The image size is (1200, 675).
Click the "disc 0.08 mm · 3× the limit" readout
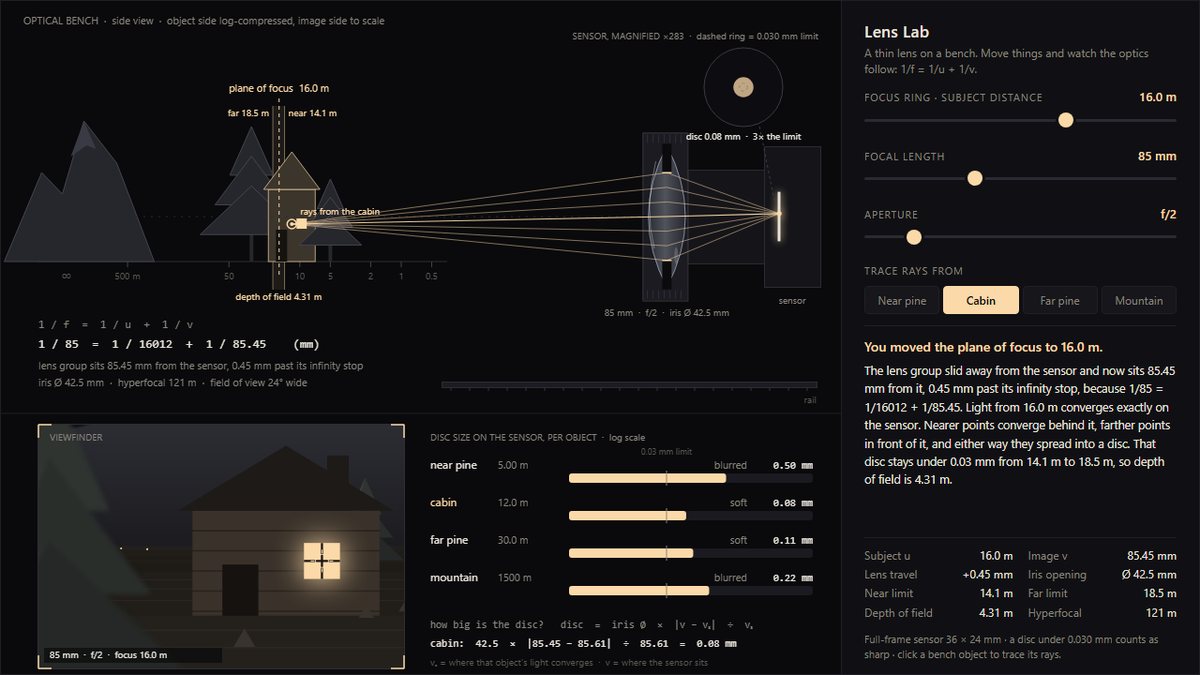(x=743, y=137)
